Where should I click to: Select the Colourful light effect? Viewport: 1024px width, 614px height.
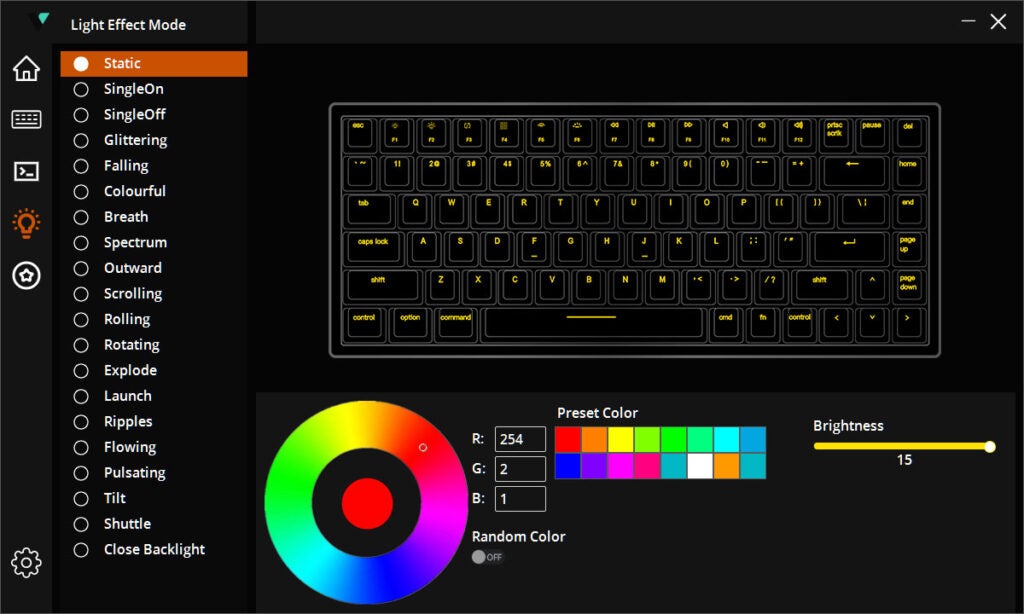(x=154, y=191)
